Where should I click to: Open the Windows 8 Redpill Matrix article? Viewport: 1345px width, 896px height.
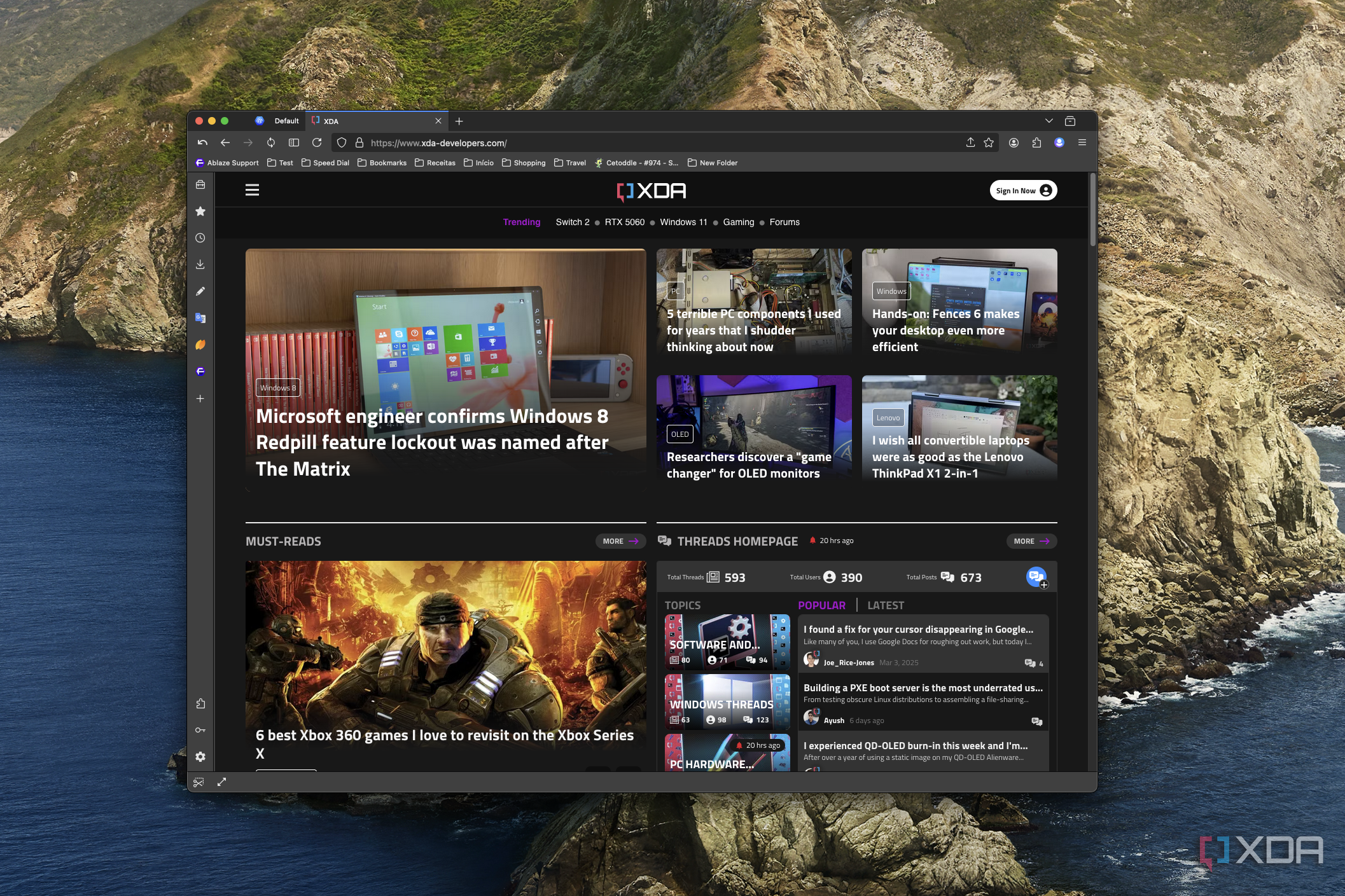coord(445,369)
